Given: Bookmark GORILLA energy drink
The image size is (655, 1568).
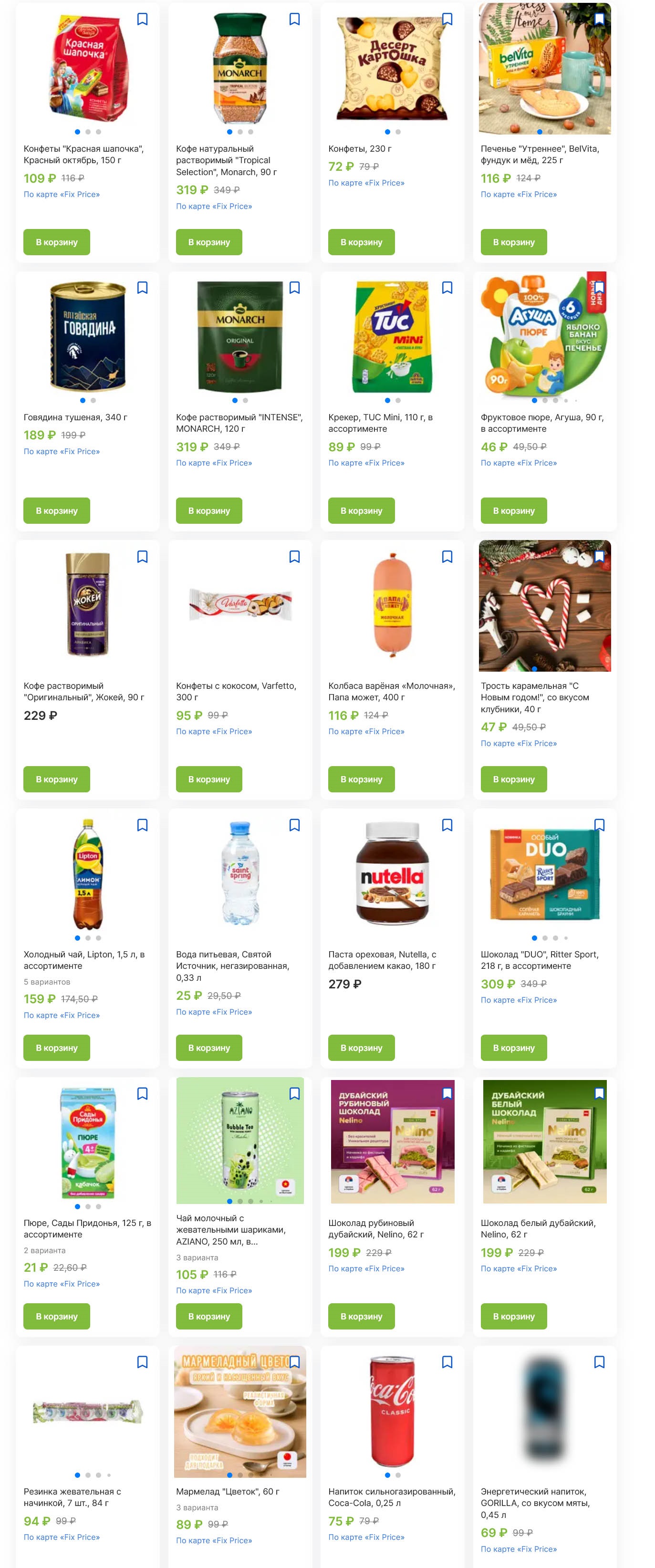Looking at the screenshot, I should 599,1362.
